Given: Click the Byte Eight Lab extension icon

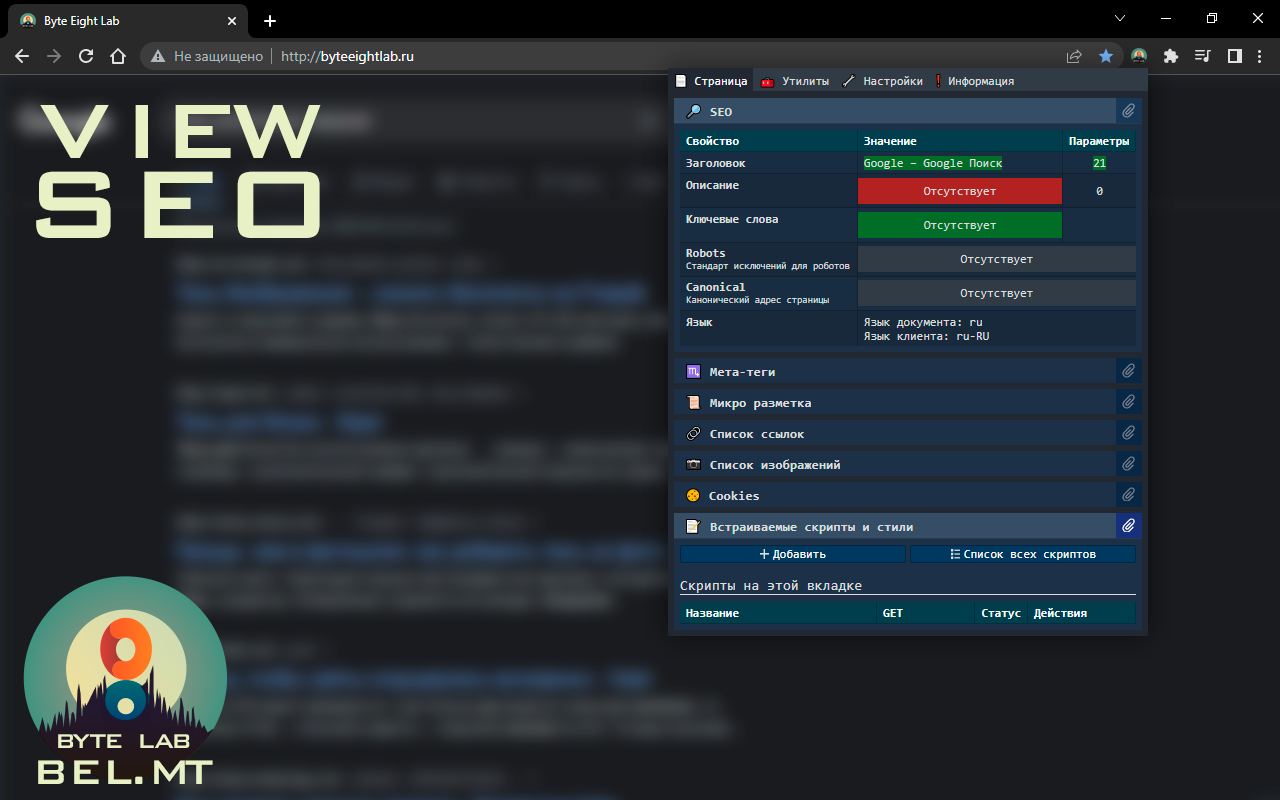Looking at the screenshot, I should (1139, 56).
